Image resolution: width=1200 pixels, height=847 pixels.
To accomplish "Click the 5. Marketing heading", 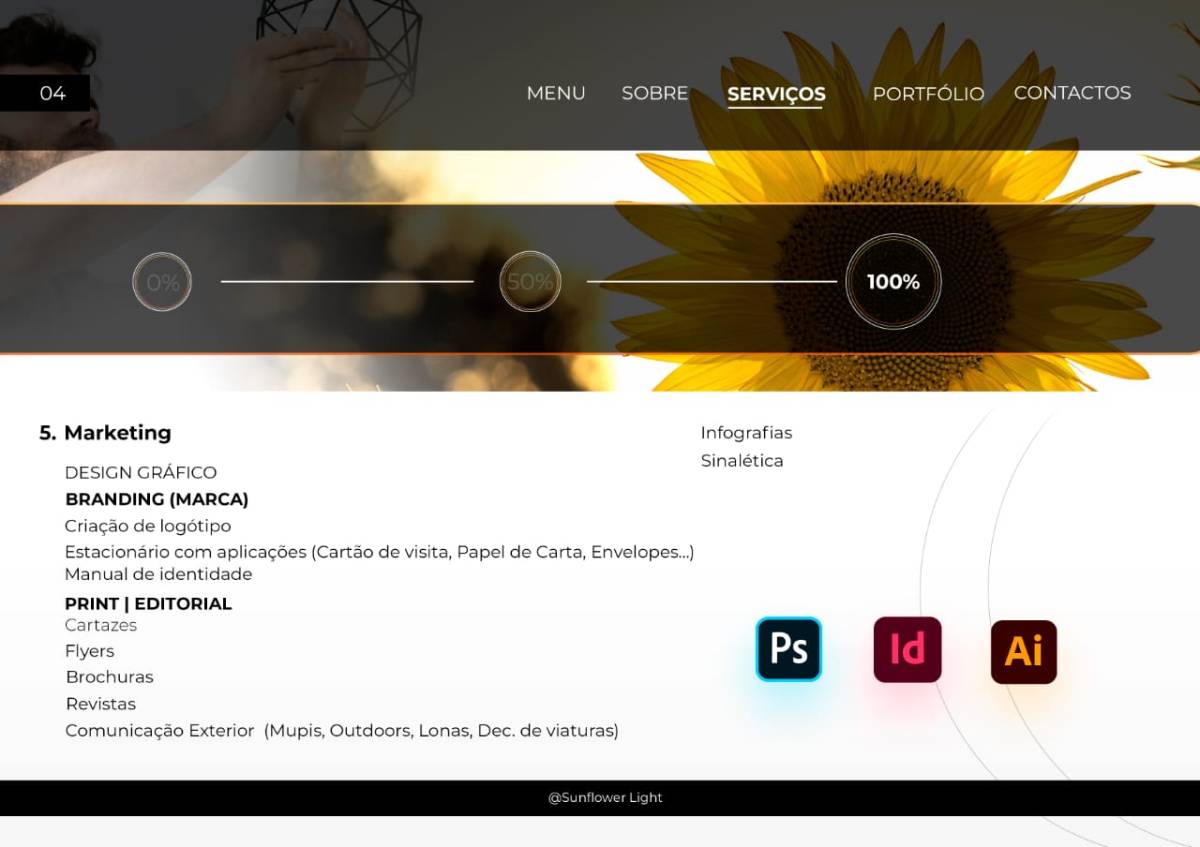I will click(x=105, y=433).
